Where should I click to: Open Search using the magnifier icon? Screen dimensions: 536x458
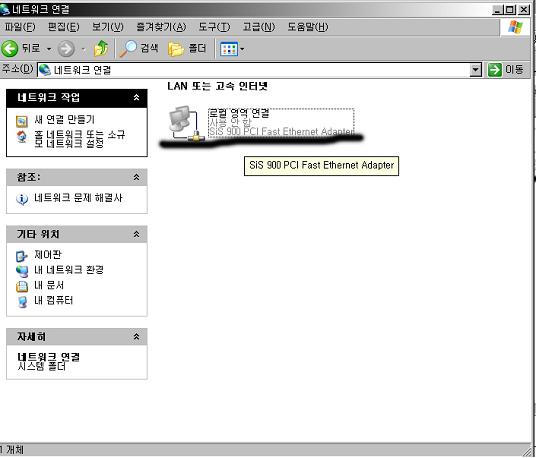pyautogui.click(x=129, y=49)
